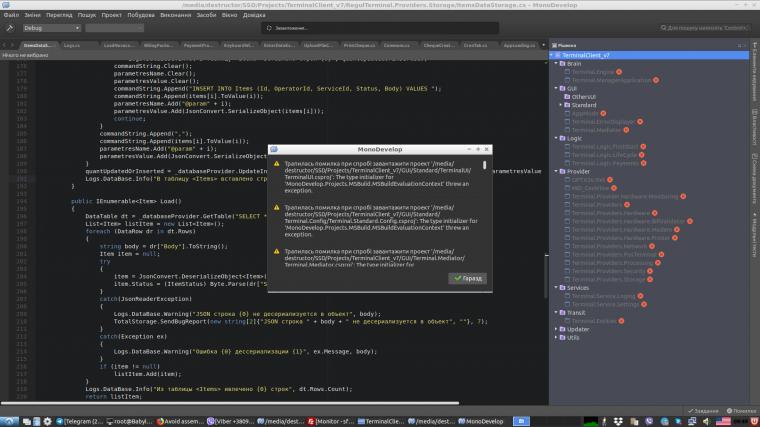Click error icon next to Terminal.Logic.LifeCycle
This screenshot has width=760, height=427.
642,155
